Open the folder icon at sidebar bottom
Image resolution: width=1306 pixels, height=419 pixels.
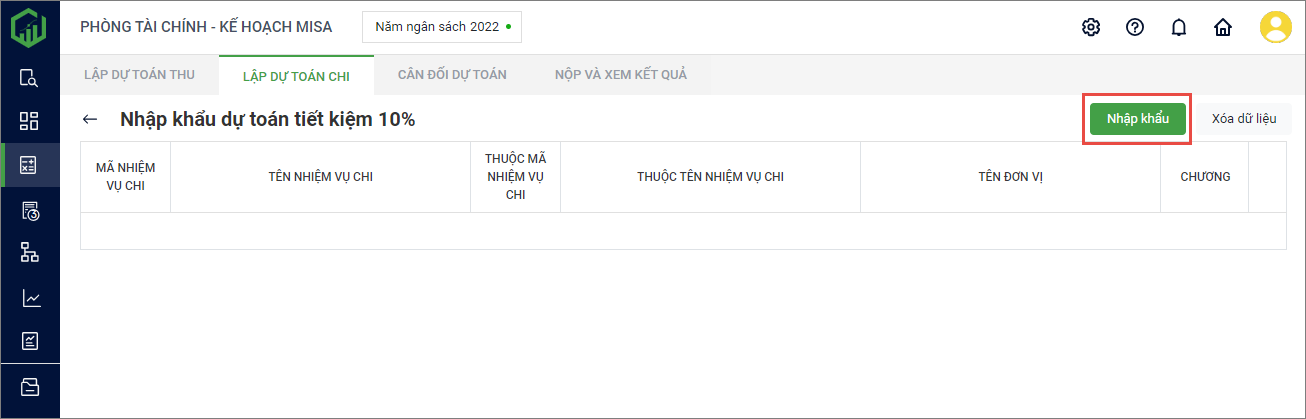[29, 386]
